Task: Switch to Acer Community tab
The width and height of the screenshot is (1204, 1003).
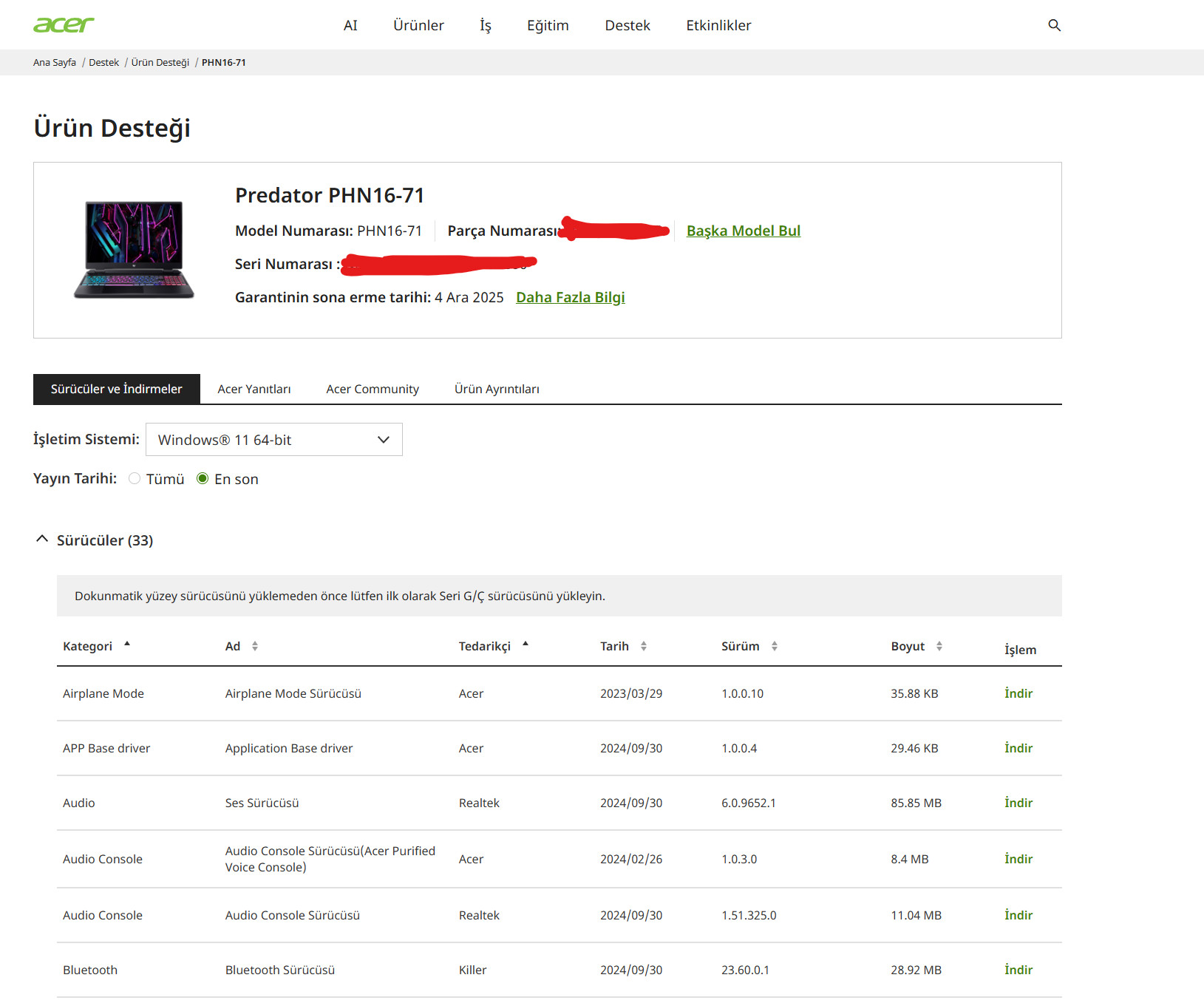Action: click(373, 389)
